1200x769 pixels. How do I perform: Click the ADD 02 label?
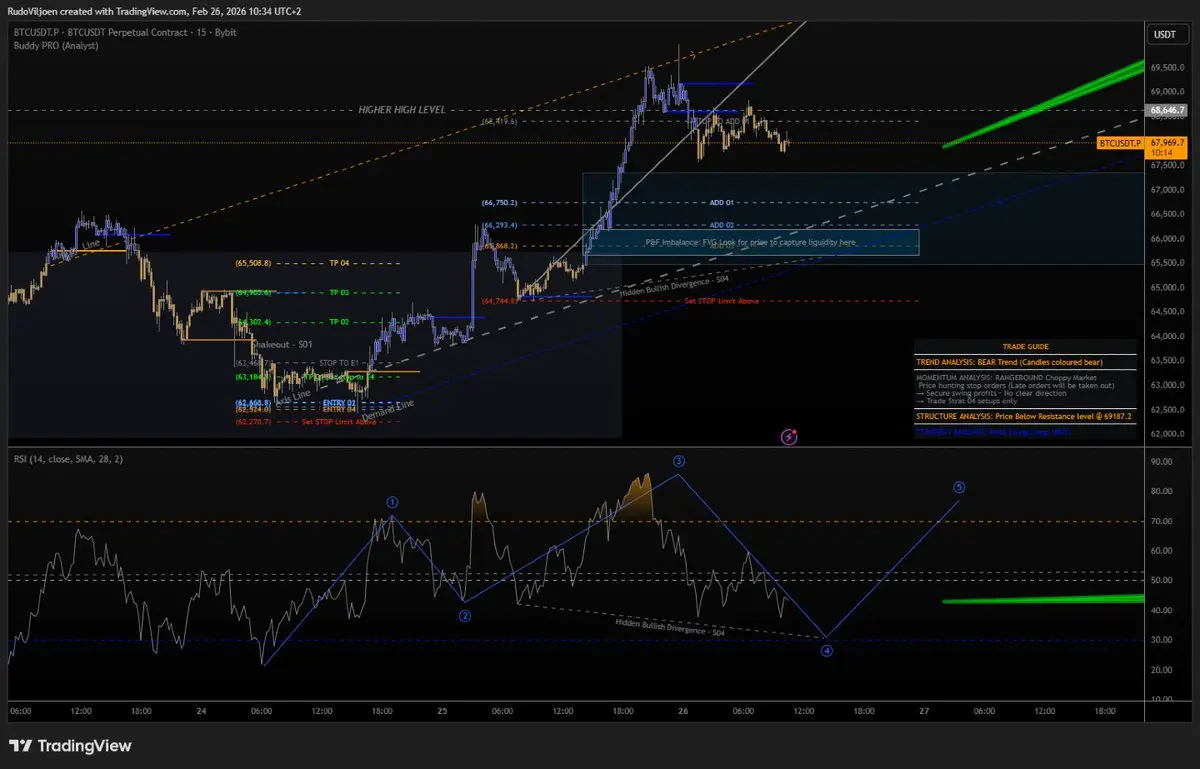tap(722, 225)
